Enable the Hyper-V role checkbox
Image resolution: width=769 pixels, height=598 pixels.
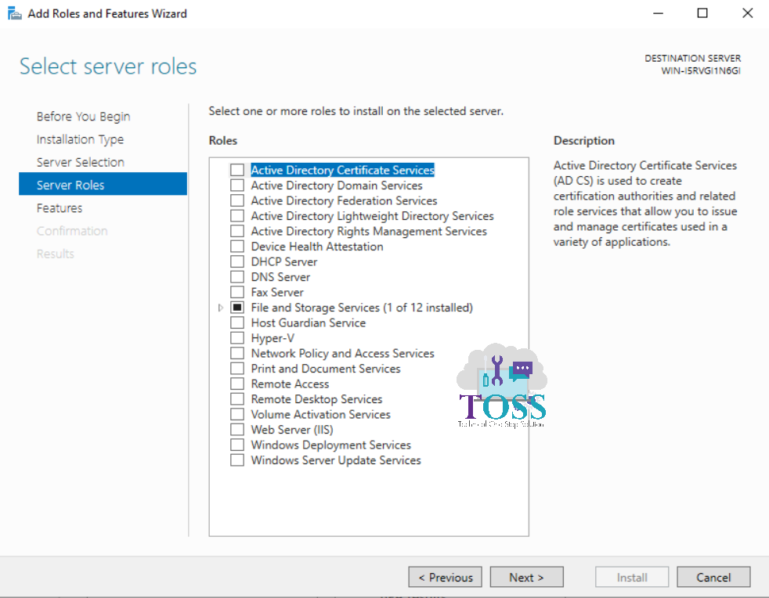[237, 338]
